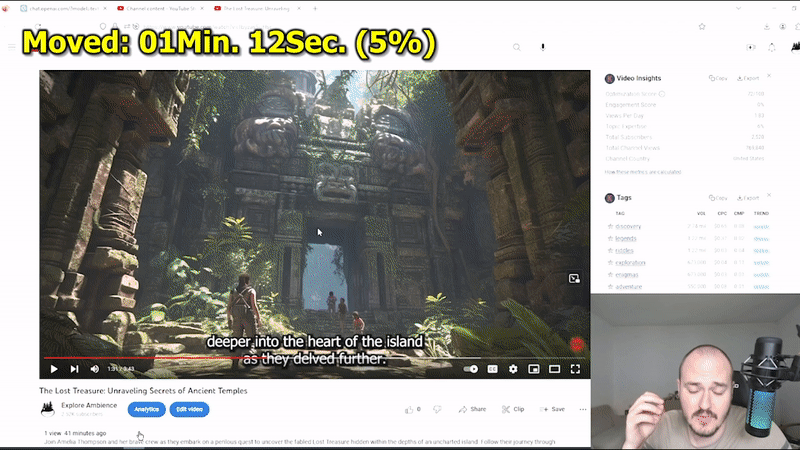
Task: Click the Optimization Score info icon
Action: click(662, 94)
